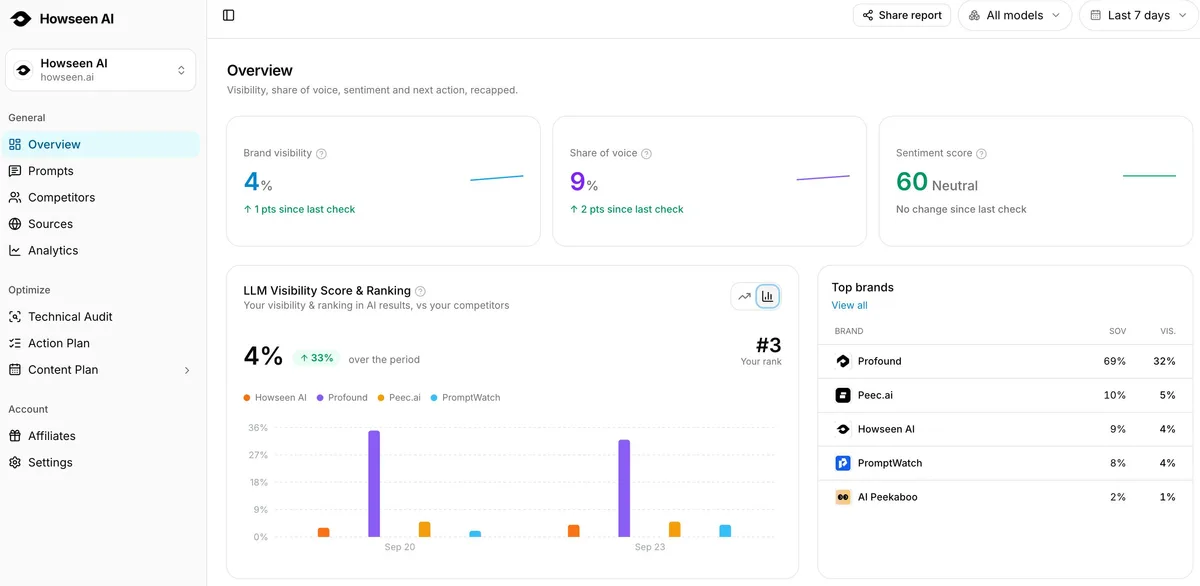
Task: Click the Sentiment score help icon
Action: pos(981,154)
